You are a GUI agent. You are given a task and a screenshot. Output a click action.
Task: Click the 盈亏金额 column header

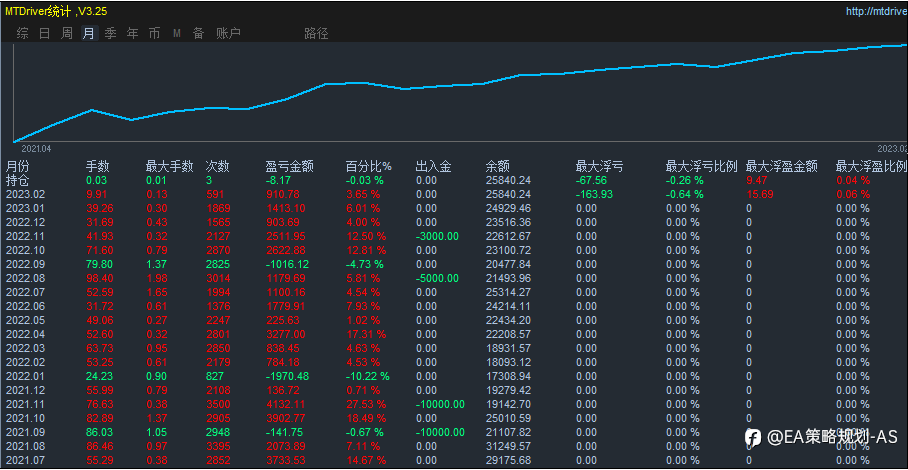pyautogui.click(x=290, y=167)
